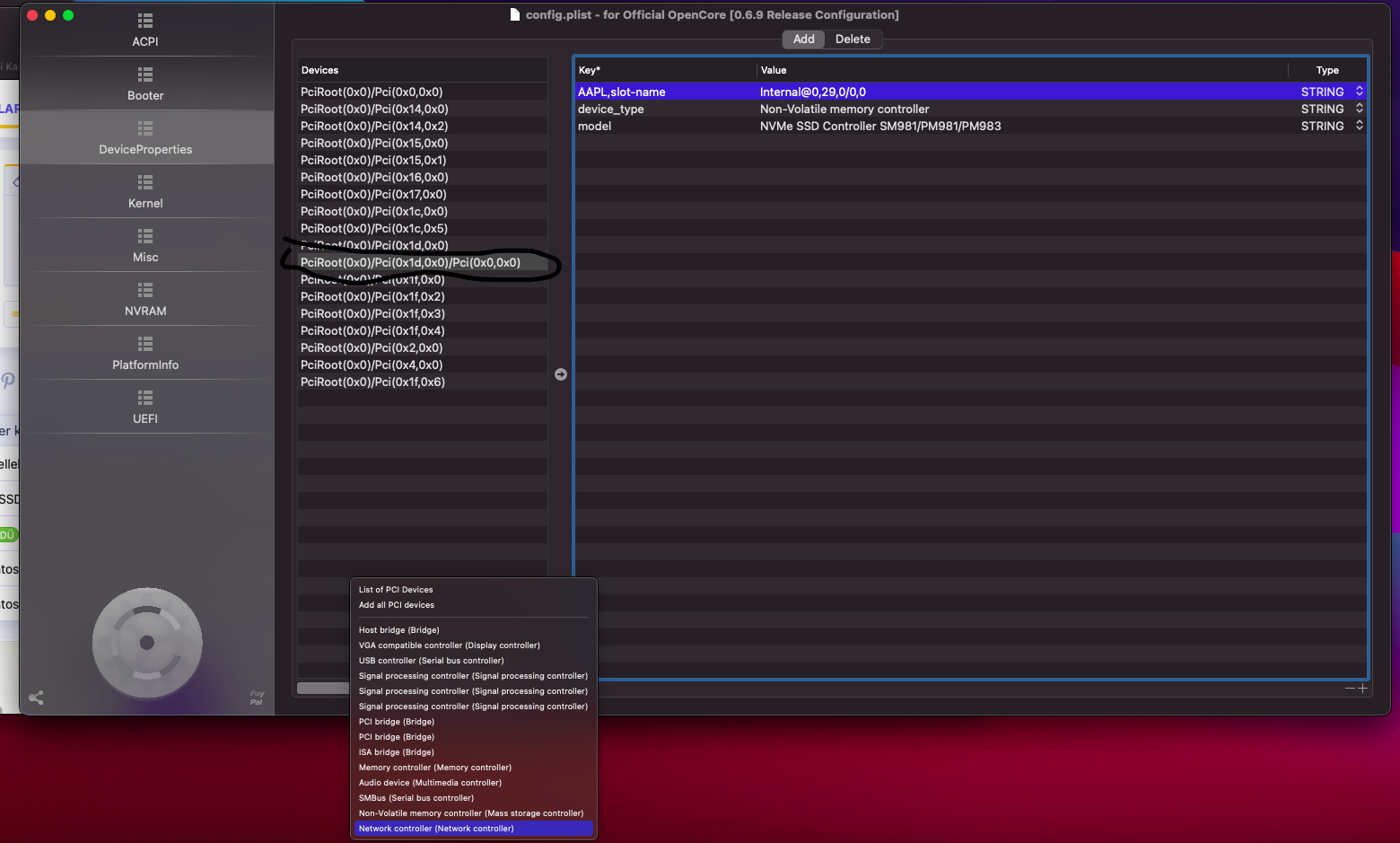Change type selector for device_type row

[1359, 109]
